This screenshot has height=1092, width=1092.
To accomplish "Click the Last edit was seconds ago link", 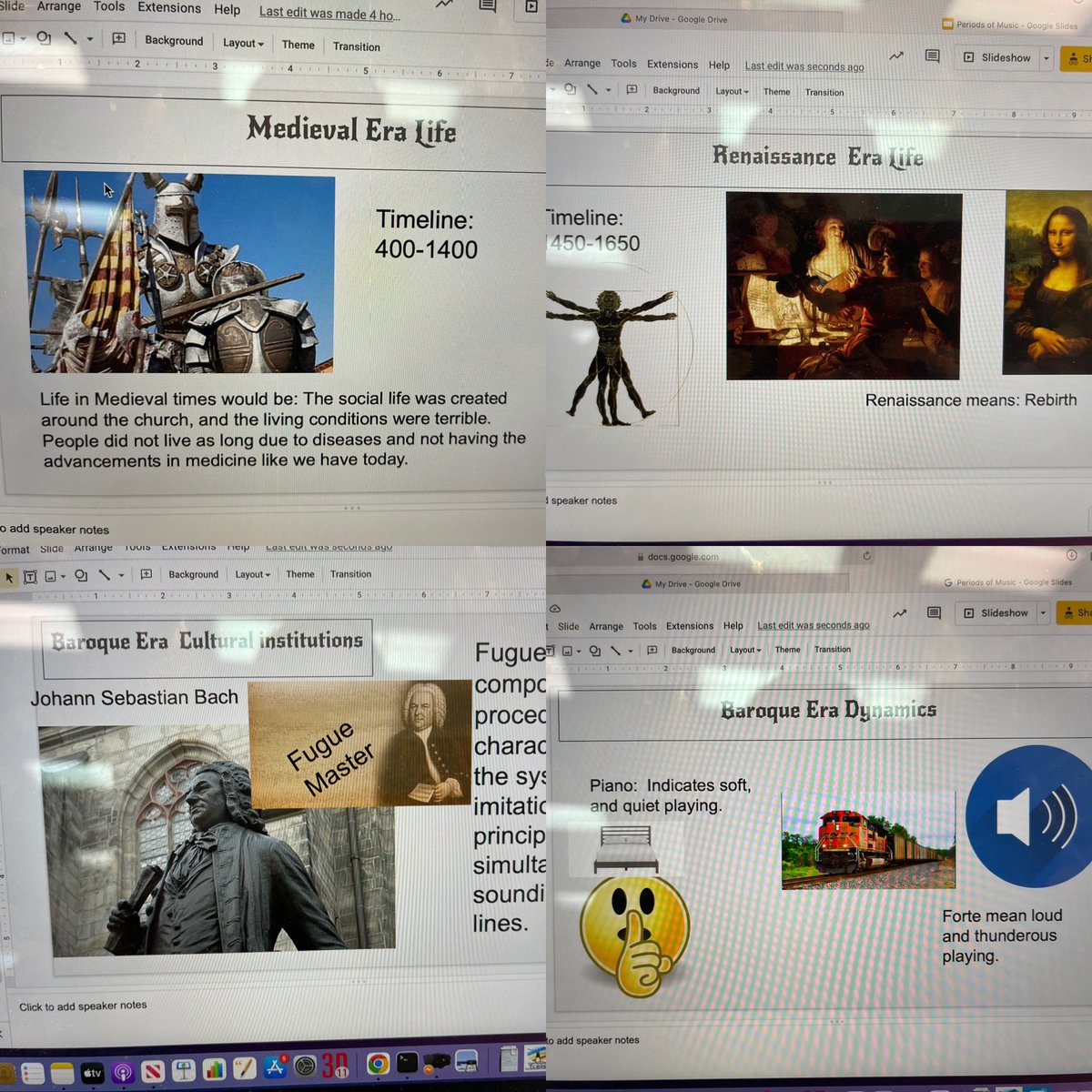I will tap(804, 66).
